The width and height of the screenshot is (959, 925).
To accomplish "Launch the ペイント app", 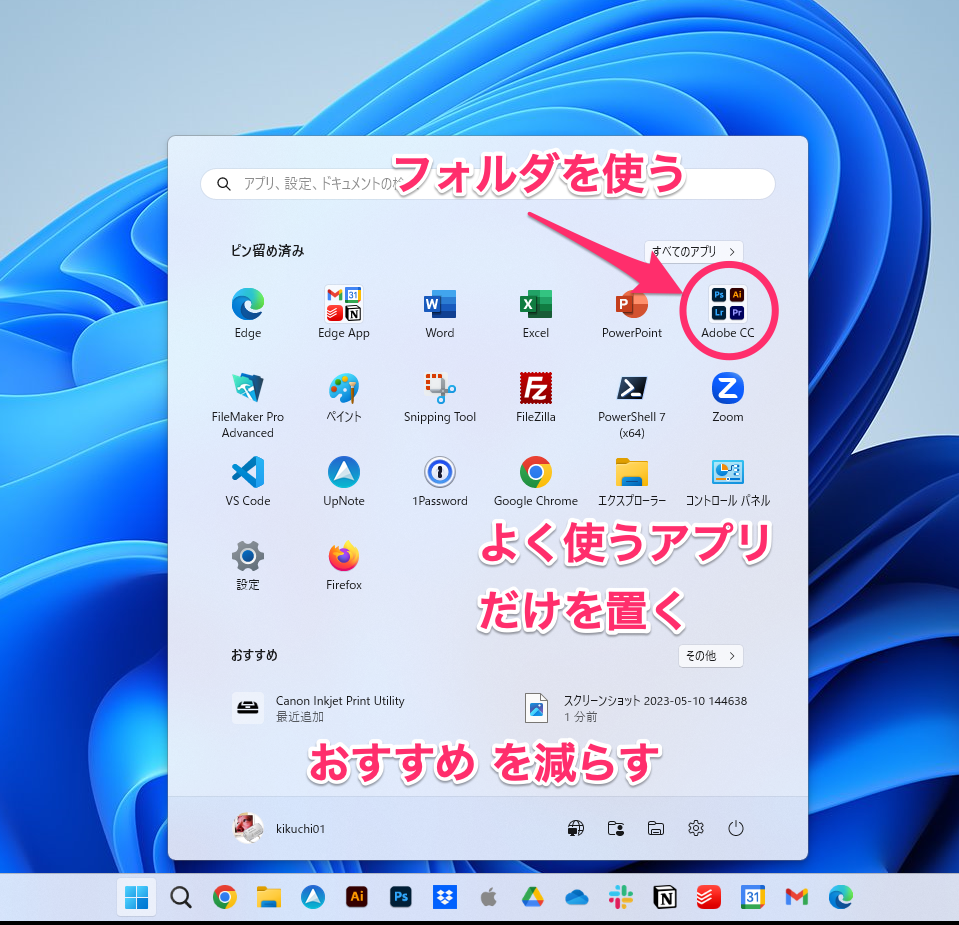I will point(344,397).
